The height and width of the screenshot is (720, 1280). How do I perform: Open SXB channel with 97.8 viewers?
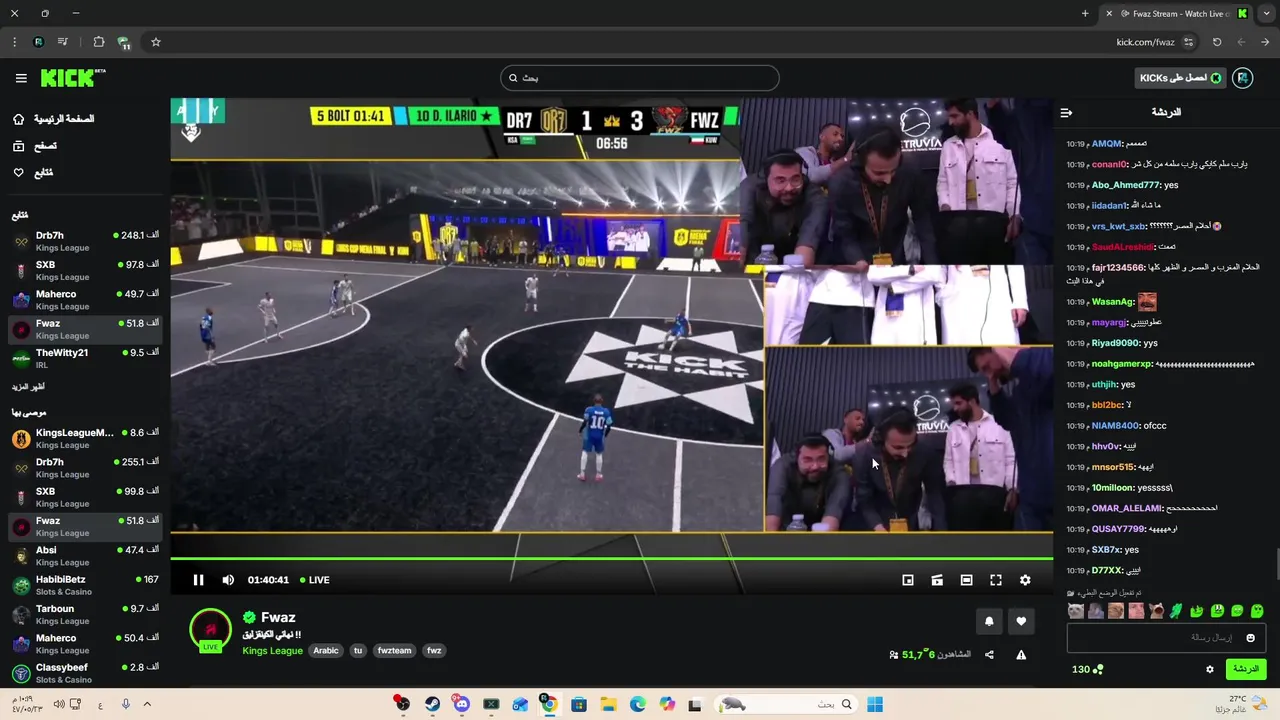[x=85, y=271]
